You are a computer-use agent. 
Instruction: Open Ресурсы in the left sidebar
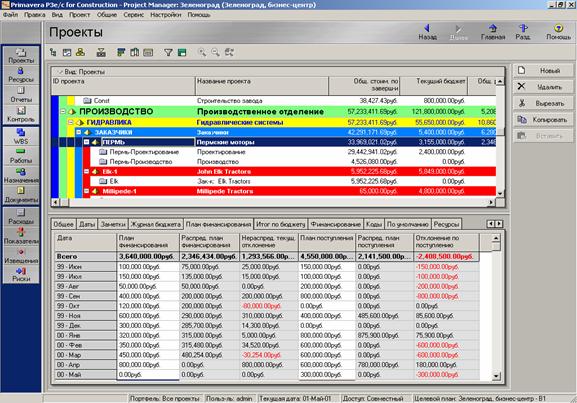point(21,75)
